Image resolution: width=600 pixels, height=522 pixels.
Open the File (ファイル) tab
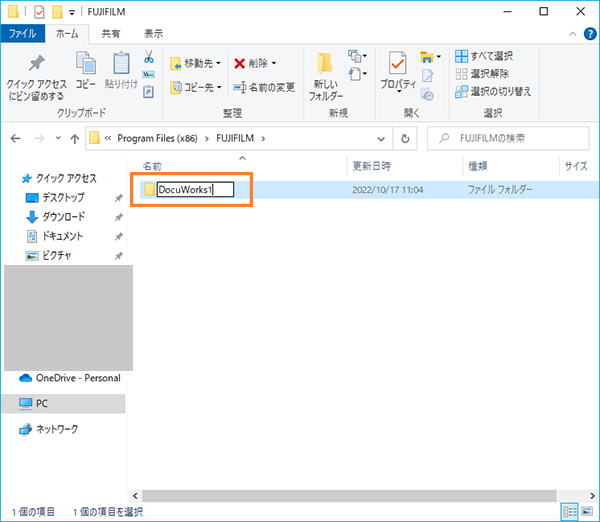23,34
